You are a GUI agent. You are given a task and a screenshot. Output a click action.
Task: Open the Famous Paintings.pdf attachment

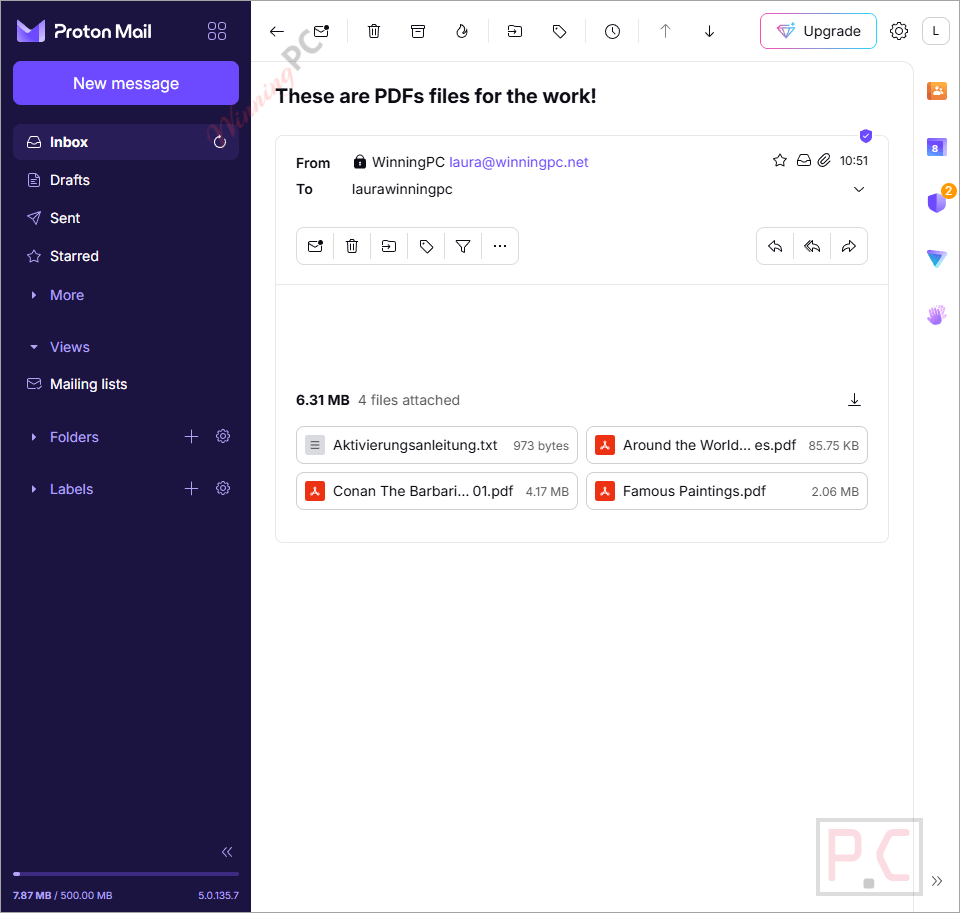pyautogui.click(x=727, y=491)
